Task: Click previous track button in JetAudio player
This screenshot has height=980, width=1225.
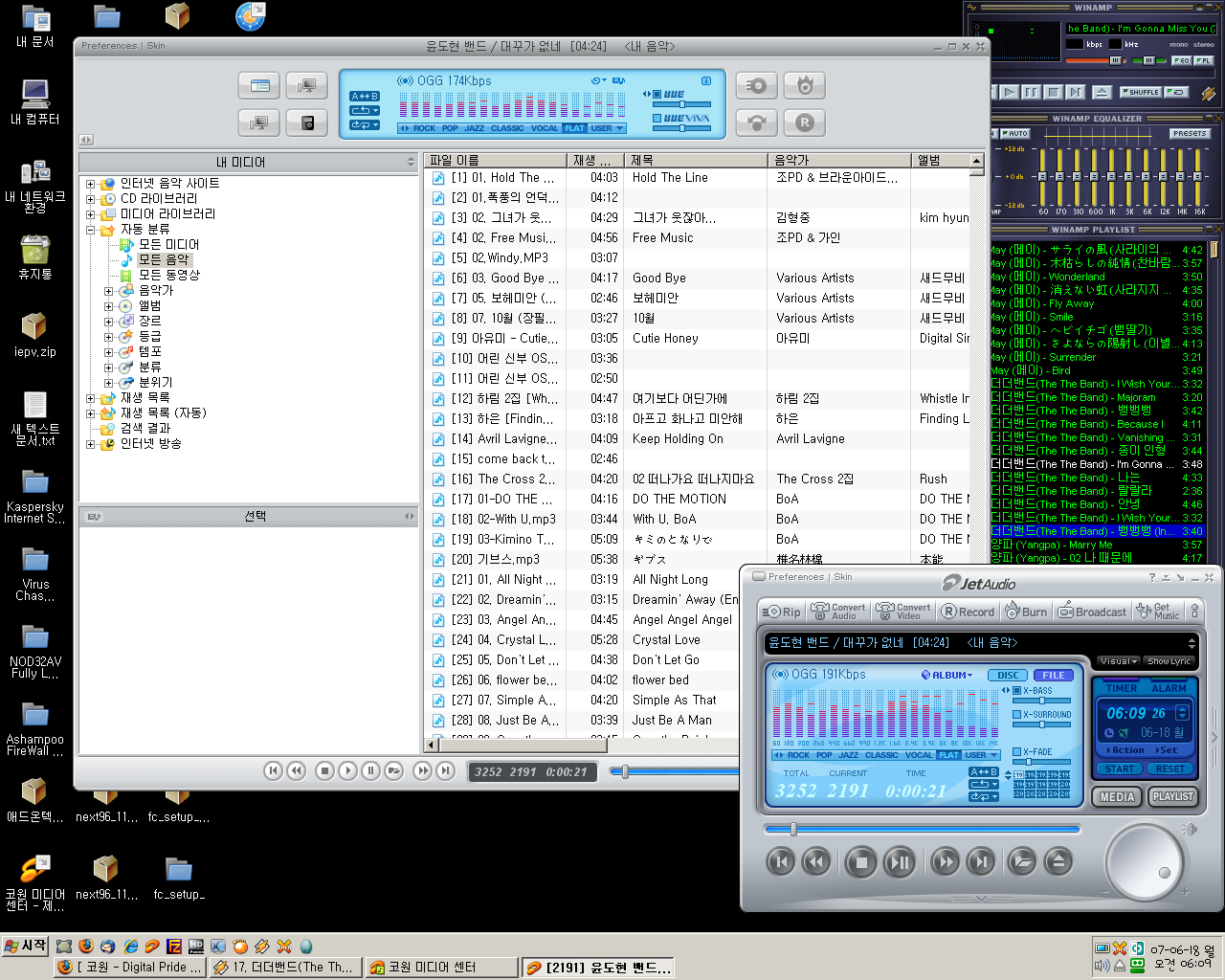Action: coord(781,862)
